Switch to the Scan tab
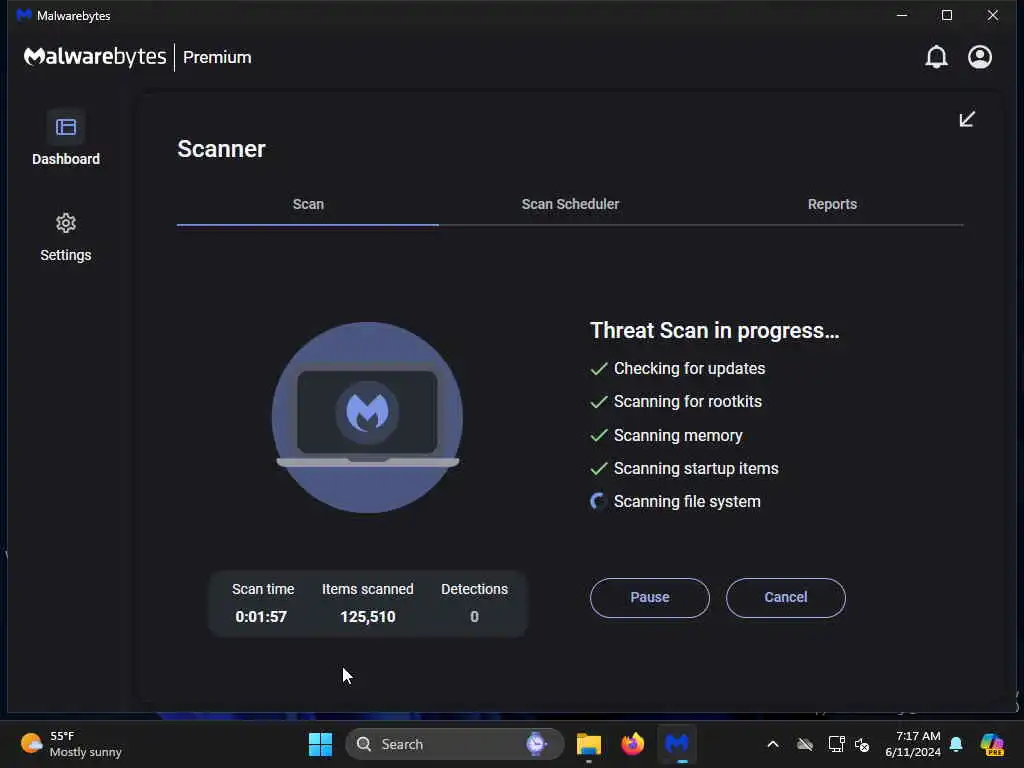Image resolution: width=1024 pixels, height=768 pixels. click(308, 204)
